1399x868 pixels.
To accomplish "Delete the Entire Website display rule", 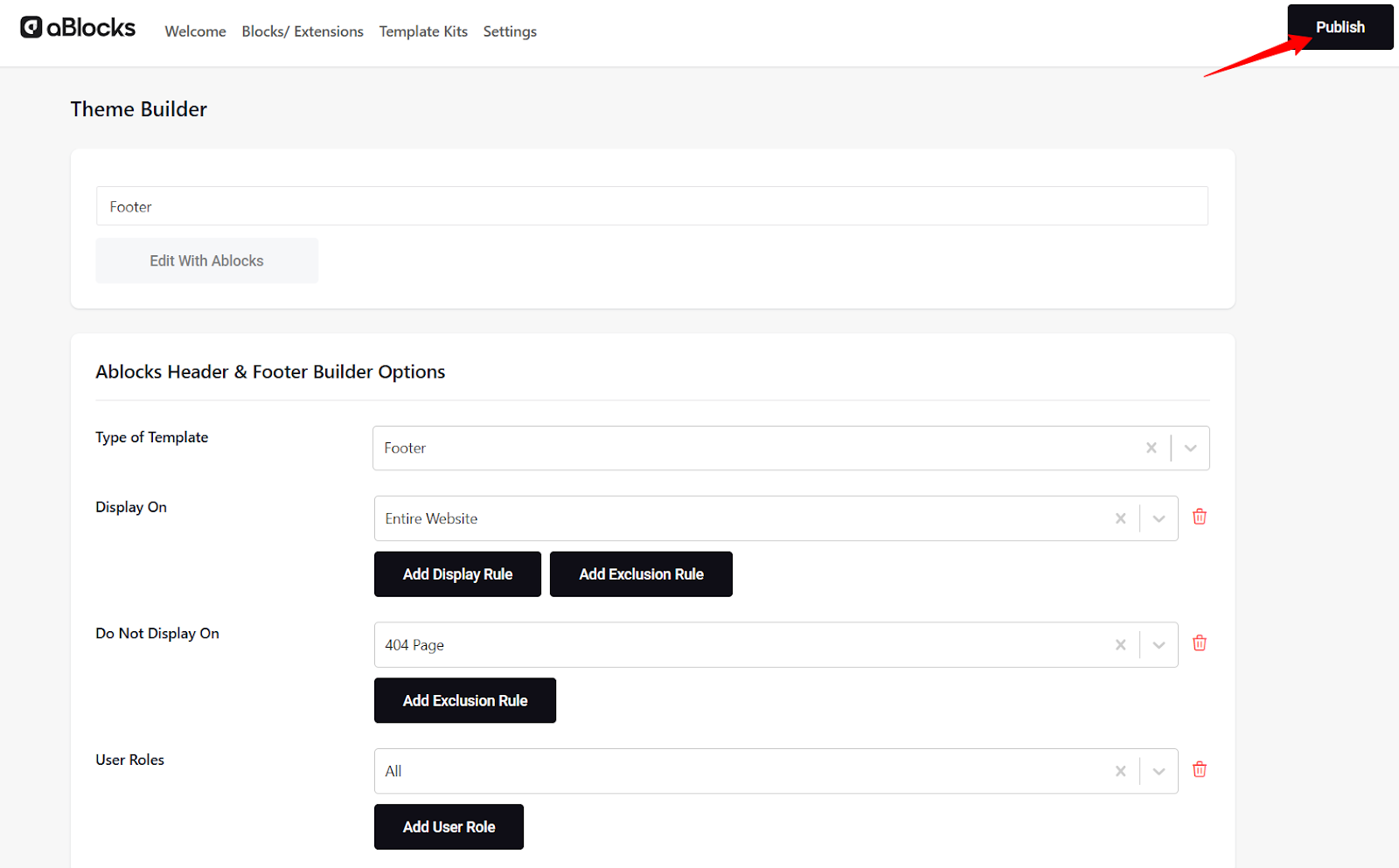I will [1200, 517].
